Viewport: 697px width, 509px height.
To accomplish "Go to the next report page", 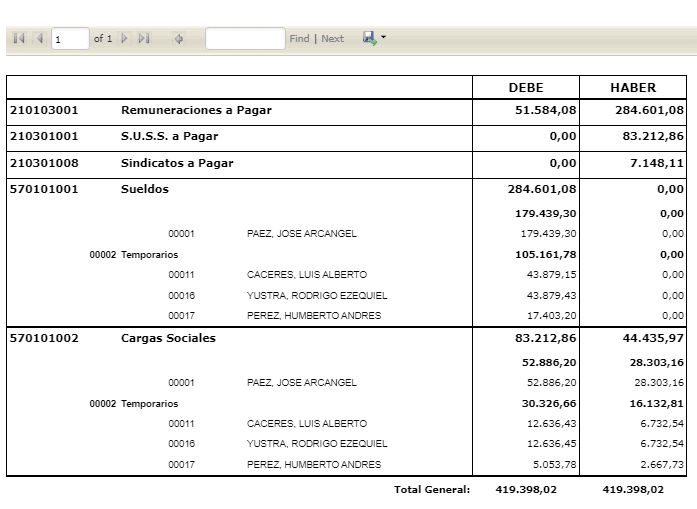I will tap(124, 39).
